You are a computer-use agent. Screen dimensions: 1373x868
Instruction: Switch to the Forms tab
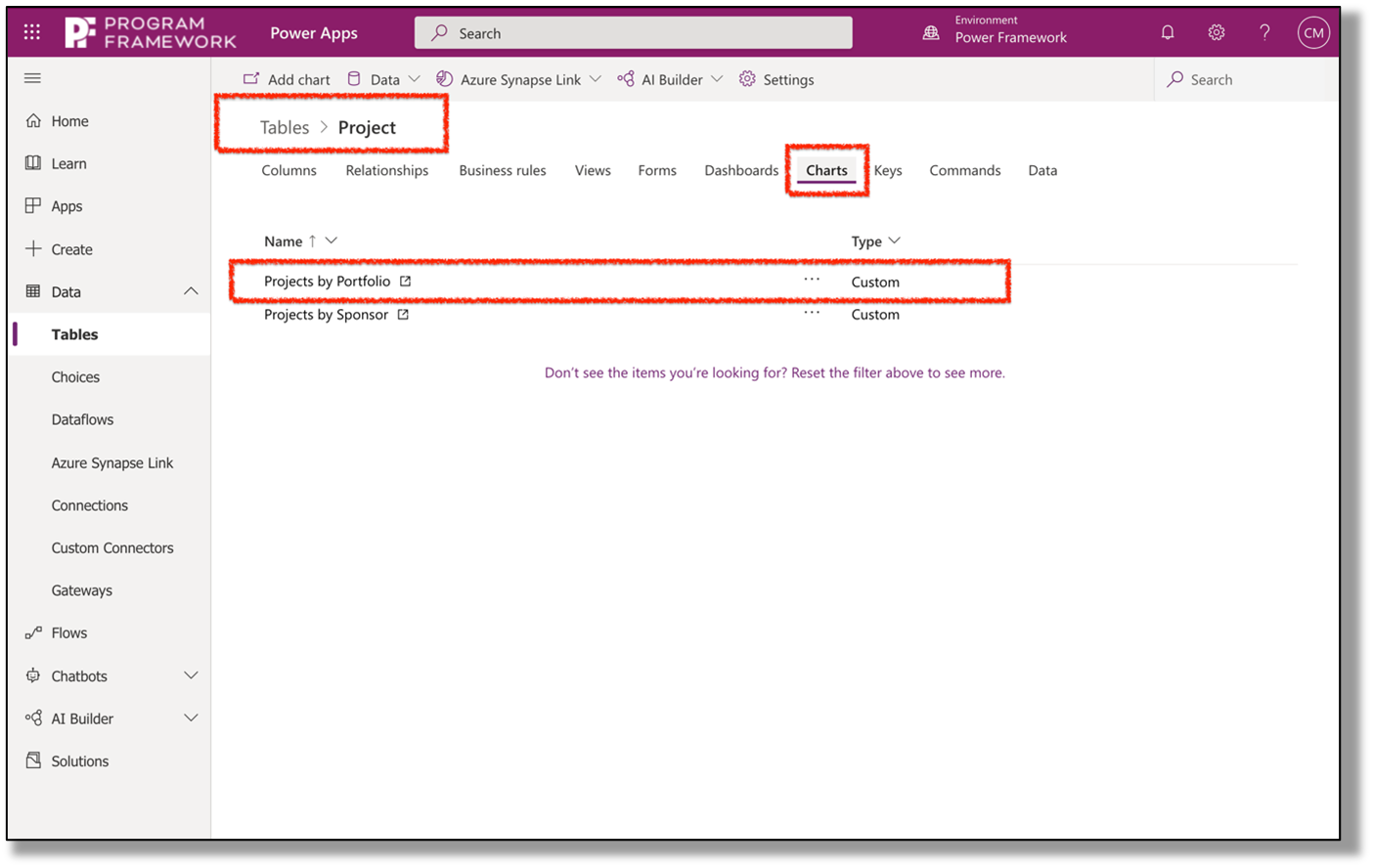pos(657,170)
